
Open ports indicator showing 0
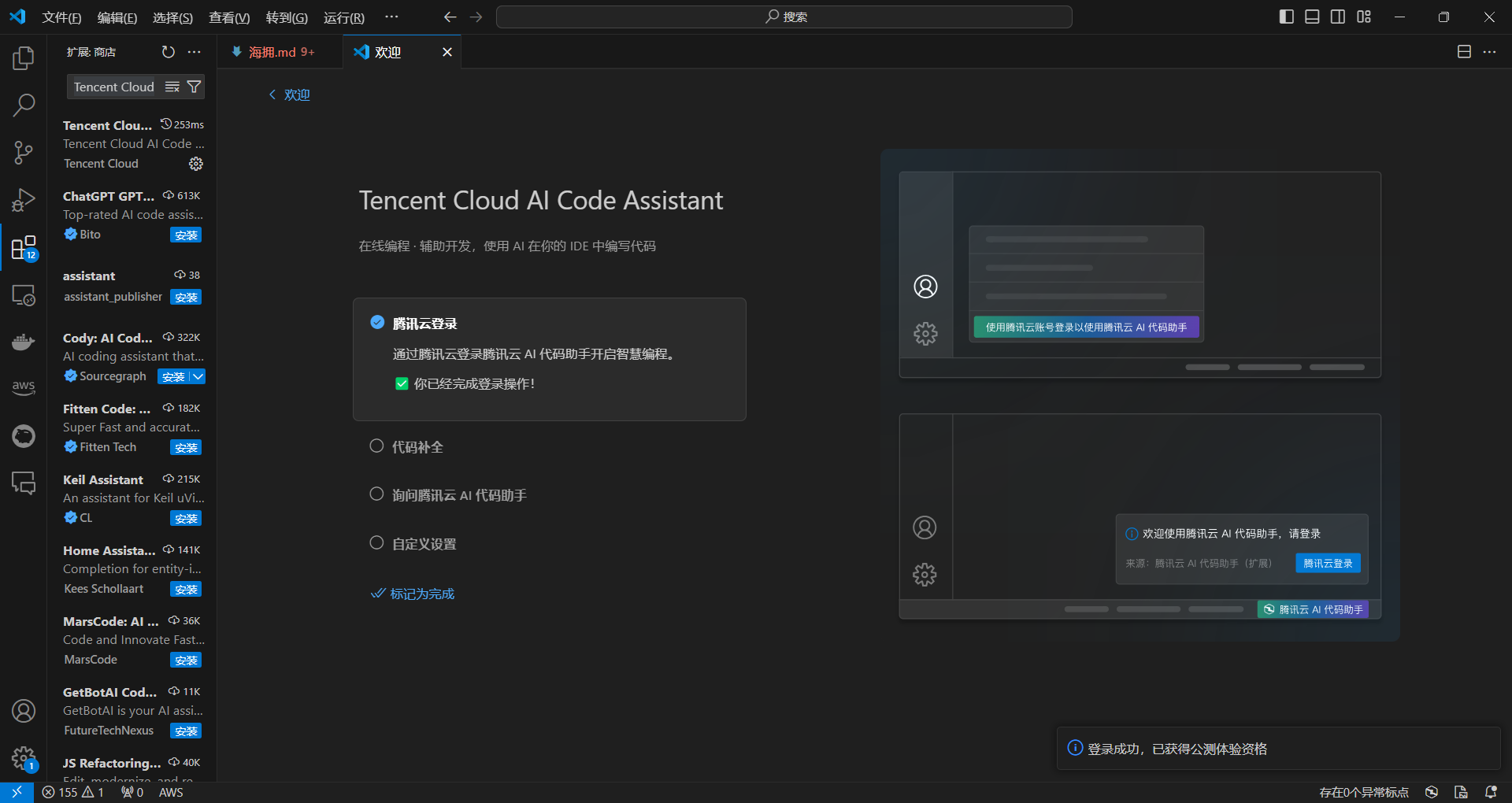[132, 792]
